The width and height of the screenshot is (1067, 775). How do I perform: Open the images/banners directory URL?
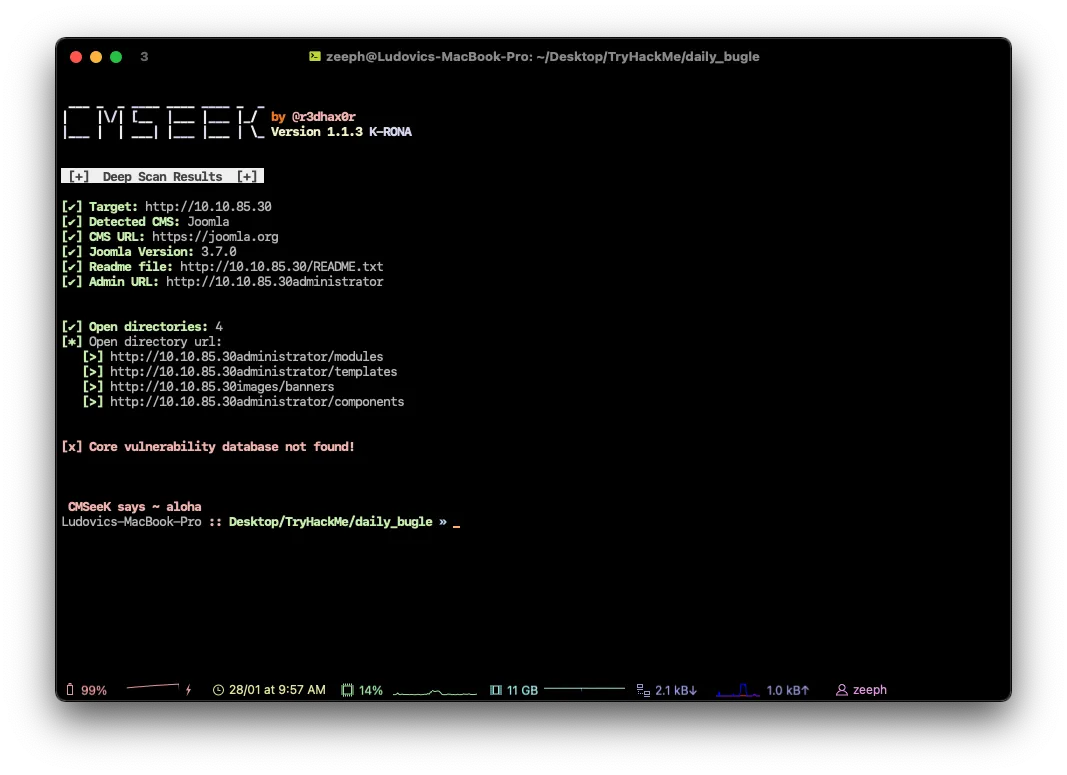[x=222, y=387]
